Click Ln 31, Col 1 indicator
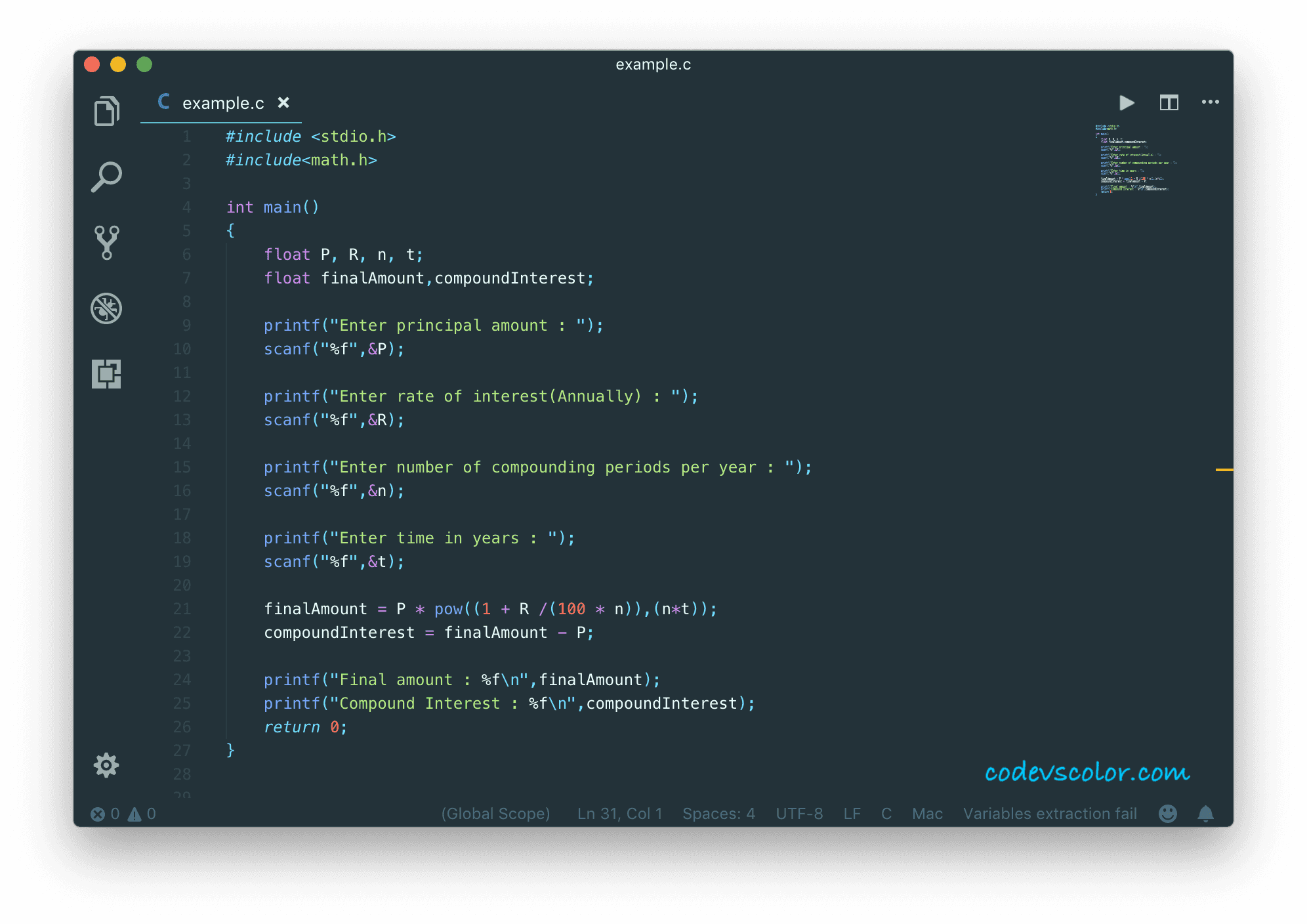Screen dimensions: 1307x924 click(x=619, y=814)
